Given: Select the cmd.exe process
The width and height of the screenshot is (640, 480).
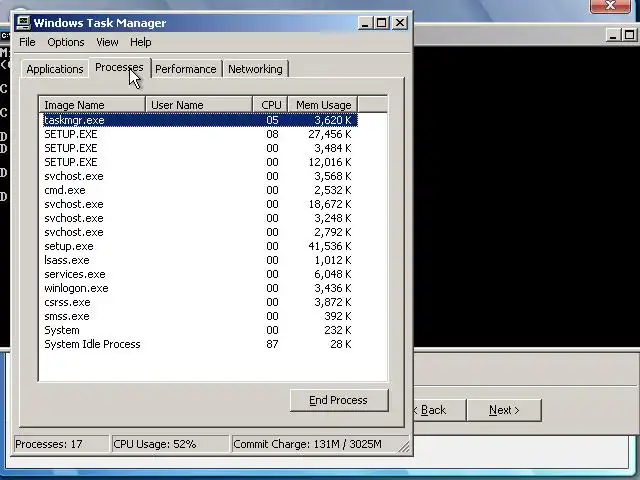Looking at the screenshot, I should (x=200, y=190).
